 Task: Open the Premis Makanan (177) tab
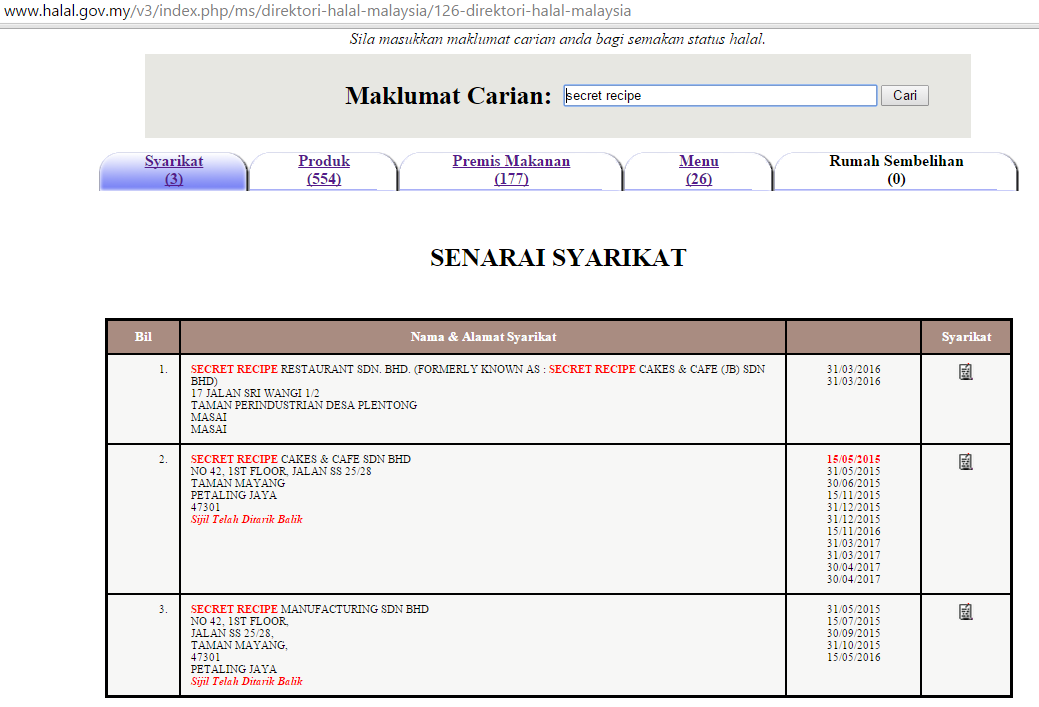(x=511, y=170)
